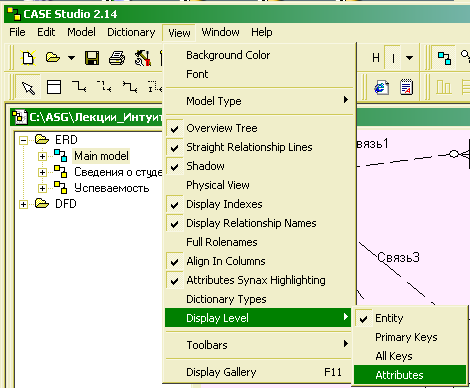Switch to the ERD diagram mode icon
Image resolution: width=470 pixels, height=388 pixels.
point(444,58)
